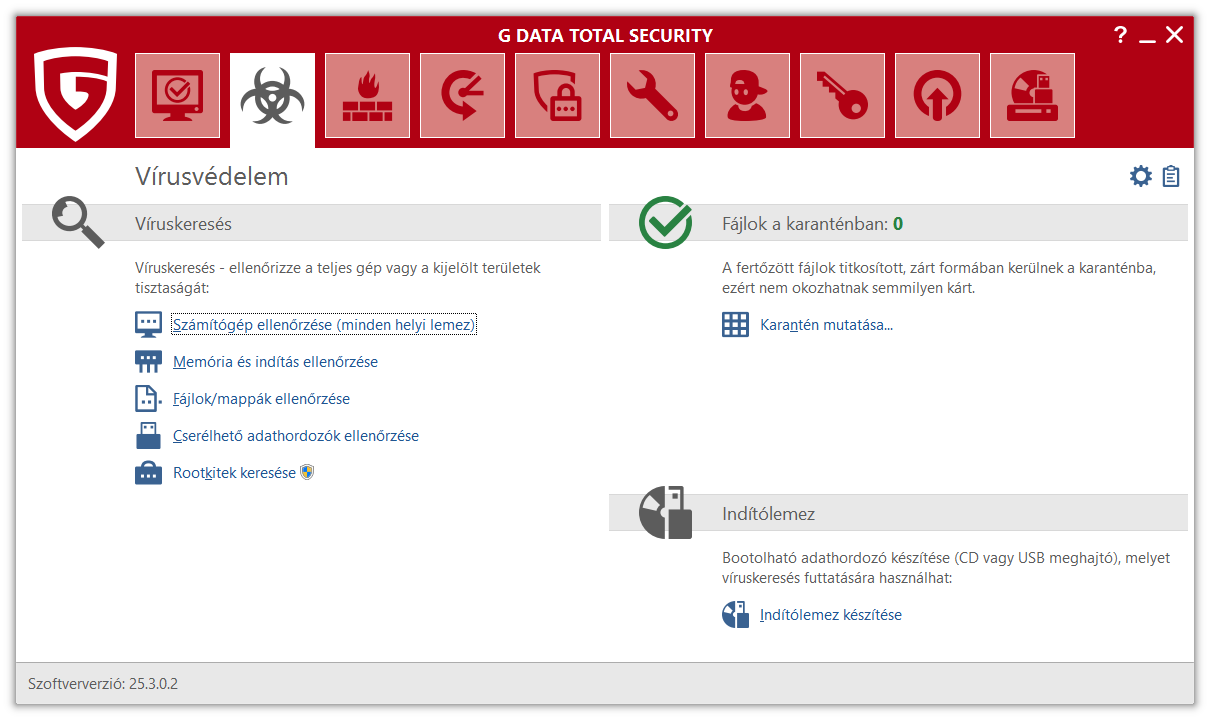Open help with the question mark
Screen dimensions: 1210x720
coord(1120,35)
